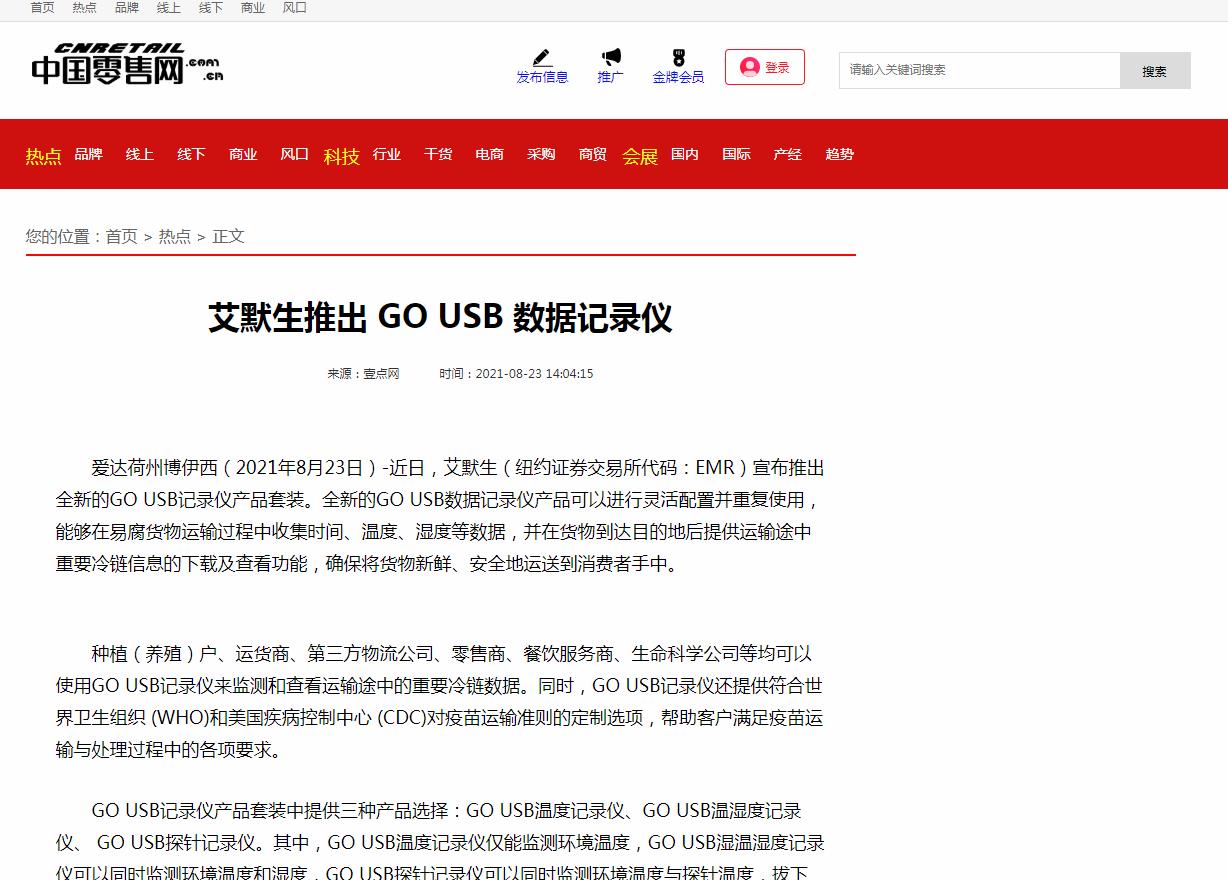
Task: Click 首页 in the breadcrumb
Action: 122,236
